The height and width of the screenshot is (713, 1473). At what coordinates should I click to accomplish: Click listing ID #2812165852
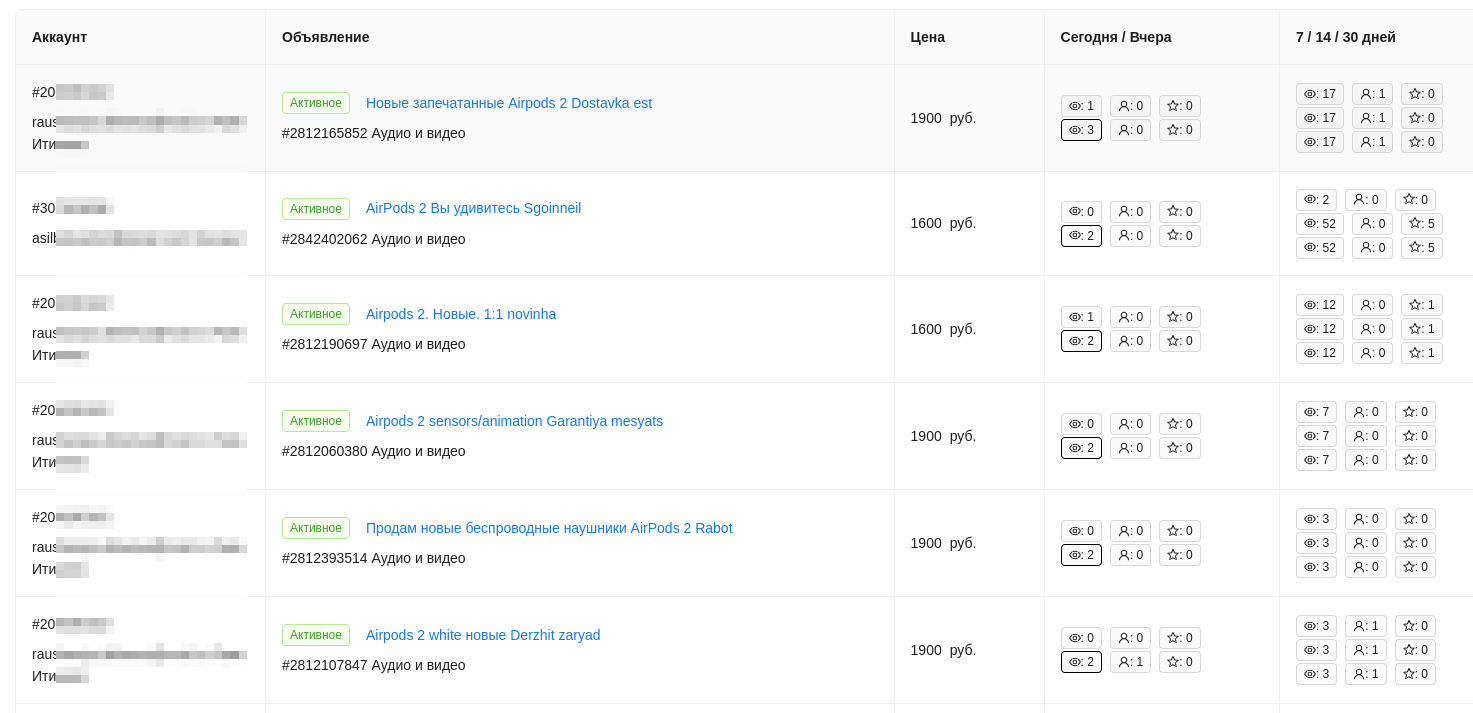[324, 133]
